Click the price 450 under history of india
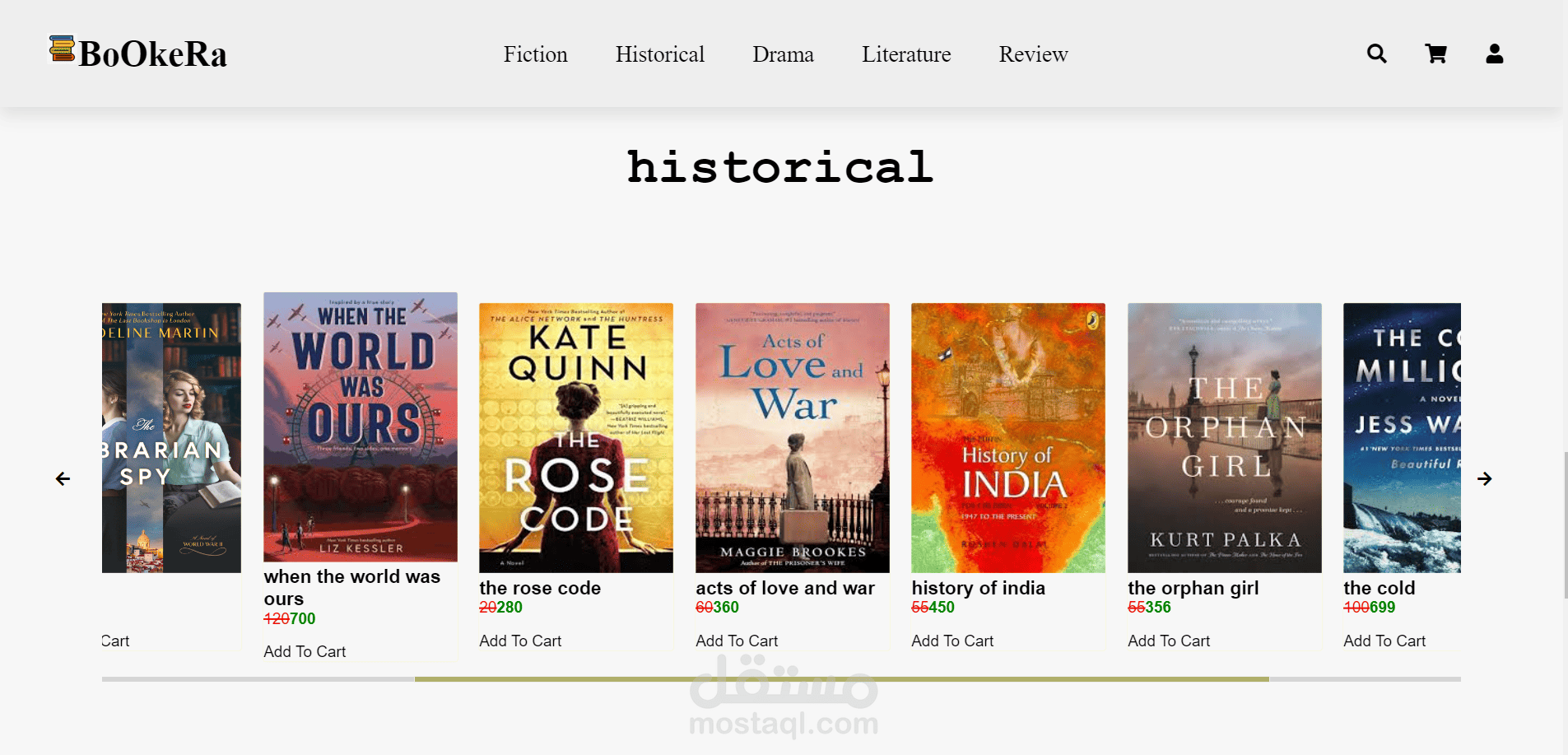This screenshot has height=755, width=1568. [x=942, y=607]
